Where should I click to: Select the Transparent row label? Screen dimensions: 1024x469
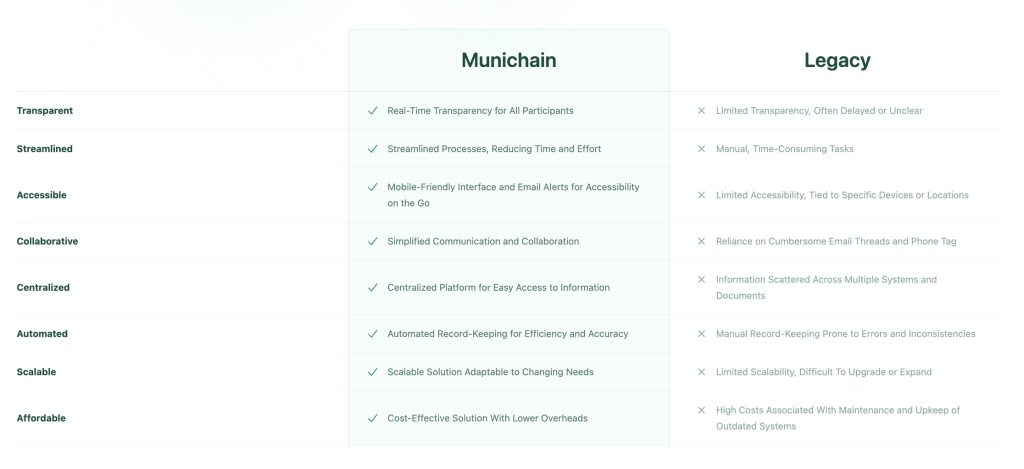tap(44, 111)
